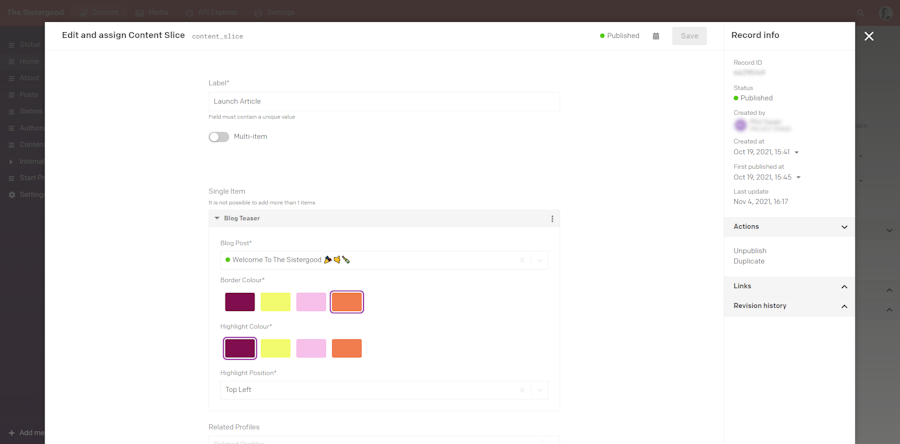This screenshot has height=444, width=900.
Task: Select the orange Highlight Colour swatch
Action: click(x=347, y=348)
